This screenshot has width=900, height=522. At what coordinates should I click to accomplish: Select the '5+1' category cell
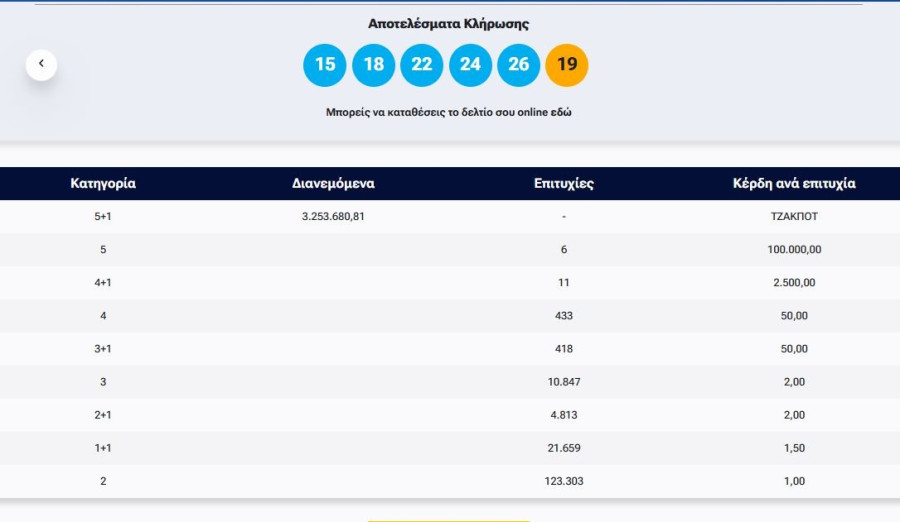(x=103, y=216)
